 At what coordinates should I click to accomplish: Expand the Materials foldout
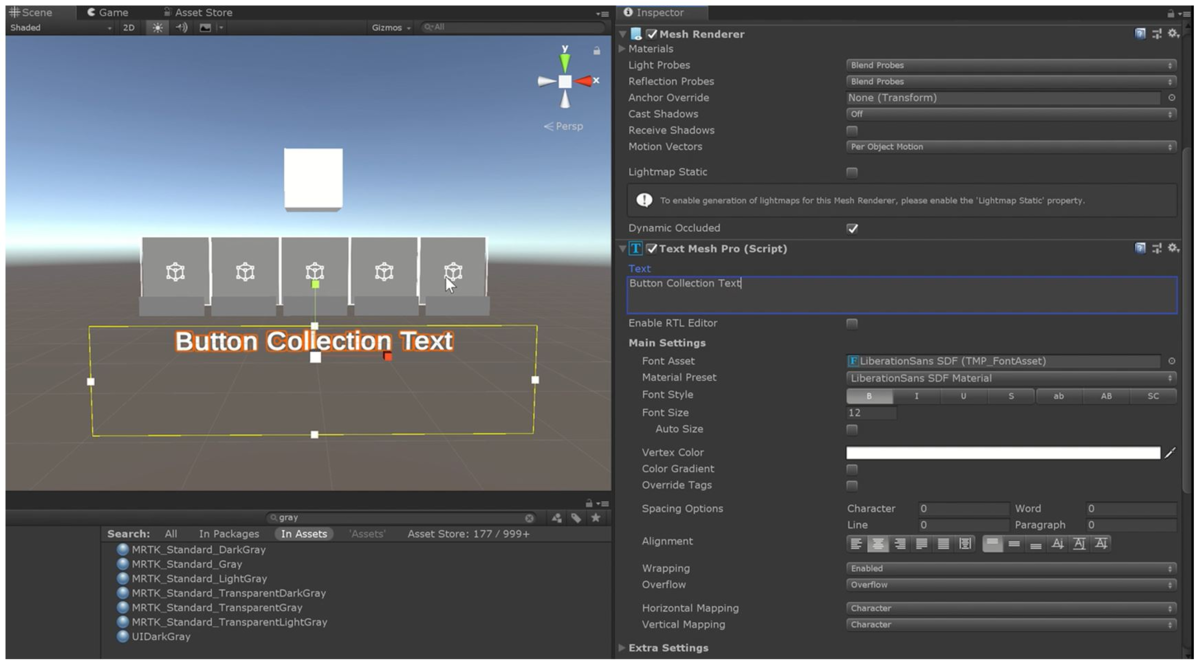tap(622, 49)
